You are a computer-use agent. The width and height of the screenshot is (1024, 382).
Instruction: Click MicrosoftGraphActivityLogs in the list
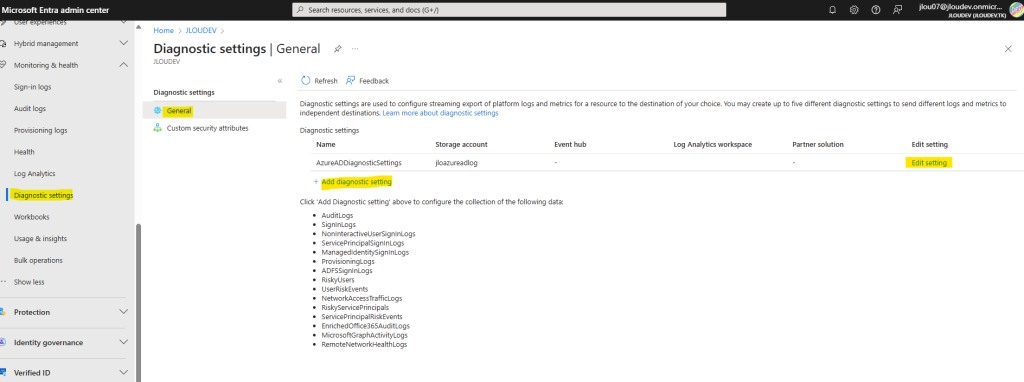point(364,335)
